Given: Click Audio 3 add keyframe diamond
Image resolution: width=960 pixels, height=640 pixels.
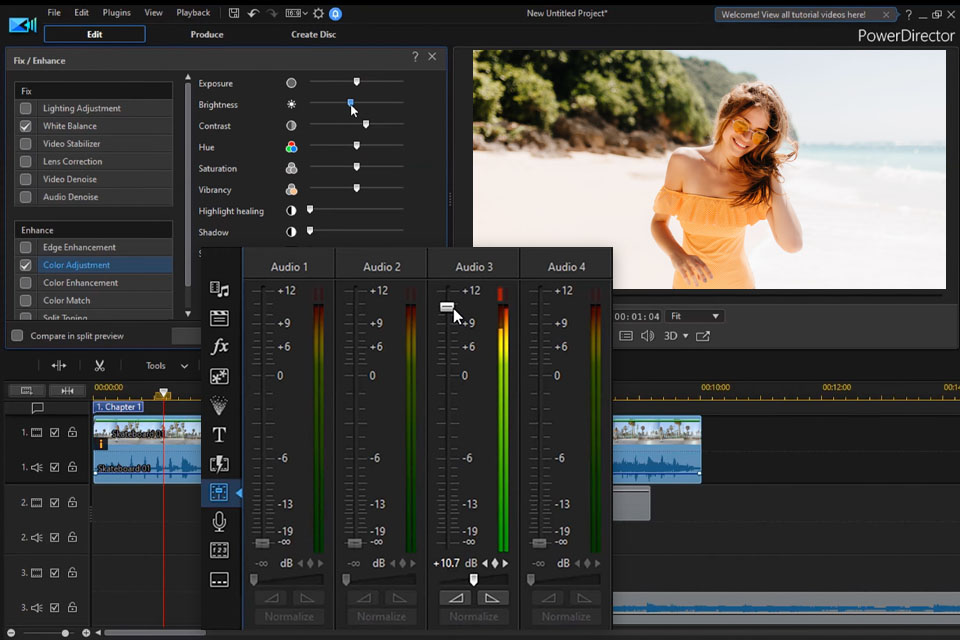Looking at the screenshot, I should tap(495, 563).
